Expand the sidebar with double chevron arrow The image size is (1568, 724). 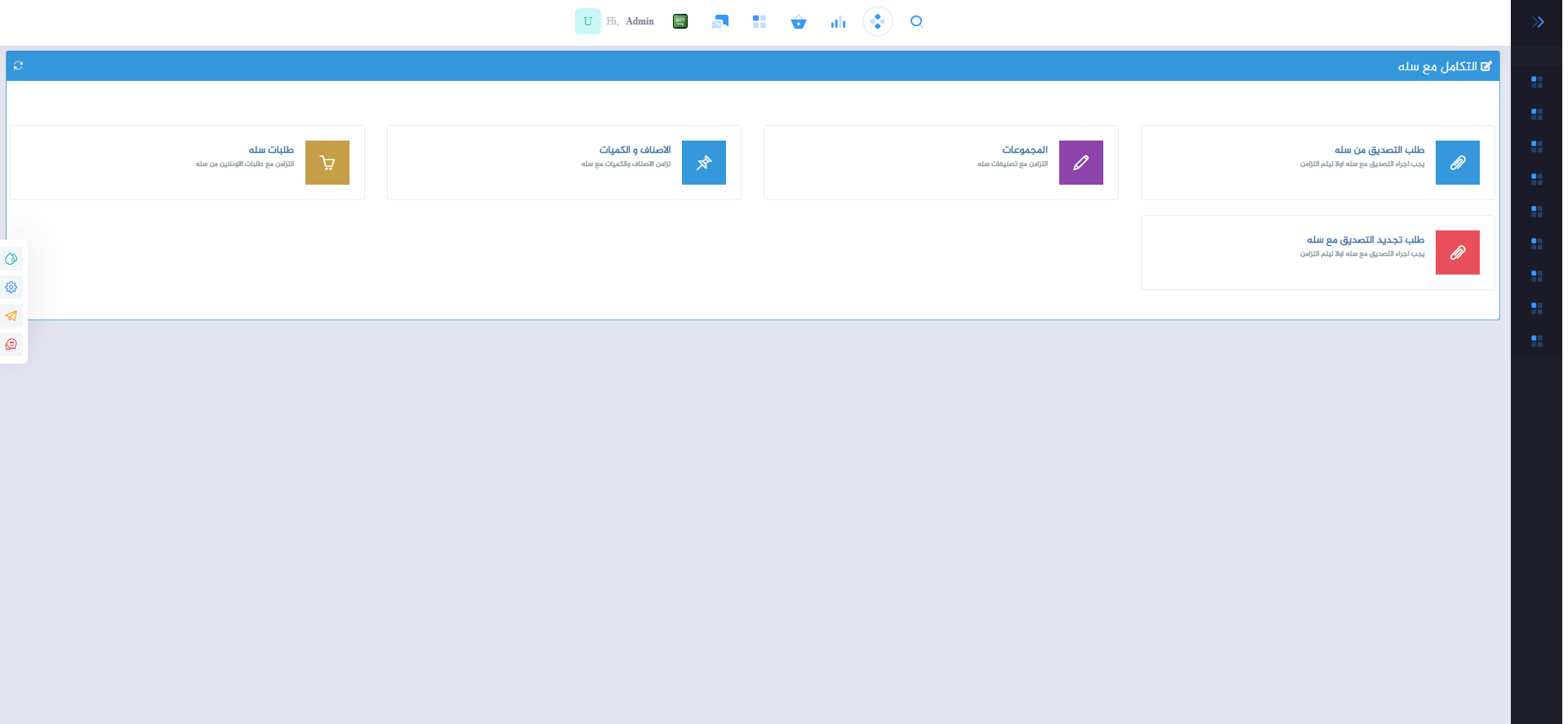click(x=1538, y=22)
